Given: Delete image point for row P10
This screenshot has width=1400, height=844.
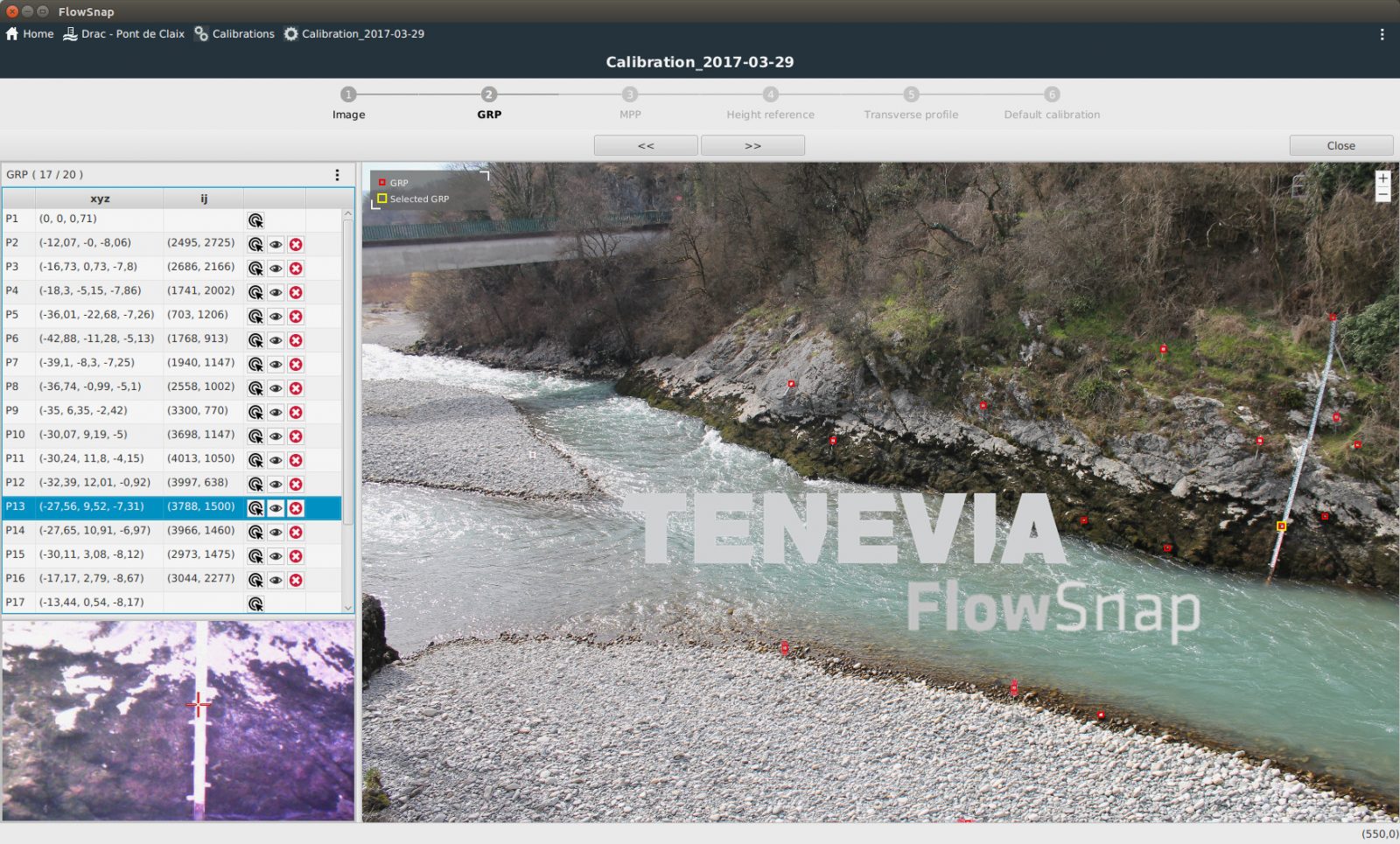Looking at the screenshot, I should click(x=296, y=436).
